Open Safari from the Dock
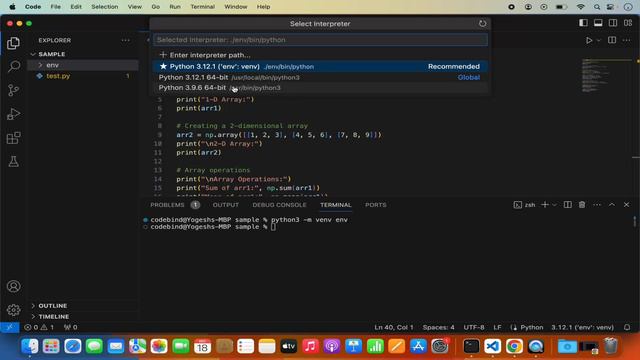This screenshot has height=360, width=640. pos(73,346)
